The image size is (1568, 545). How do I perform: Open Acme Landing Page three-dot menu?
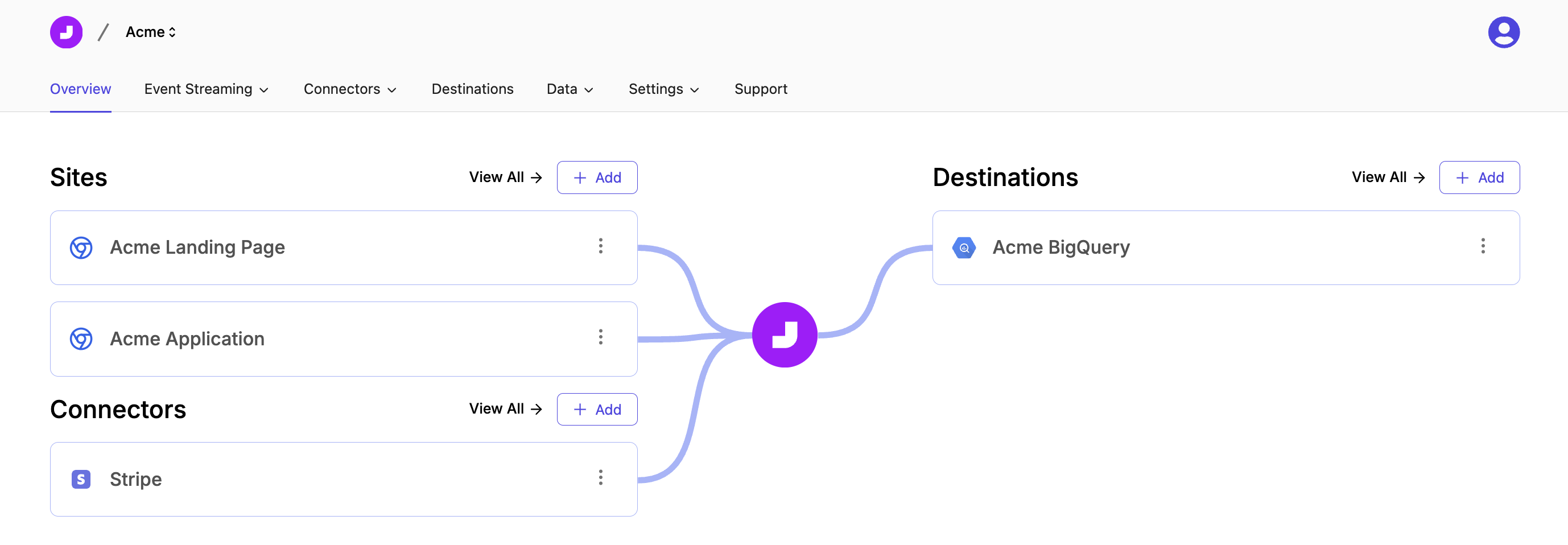601,246
